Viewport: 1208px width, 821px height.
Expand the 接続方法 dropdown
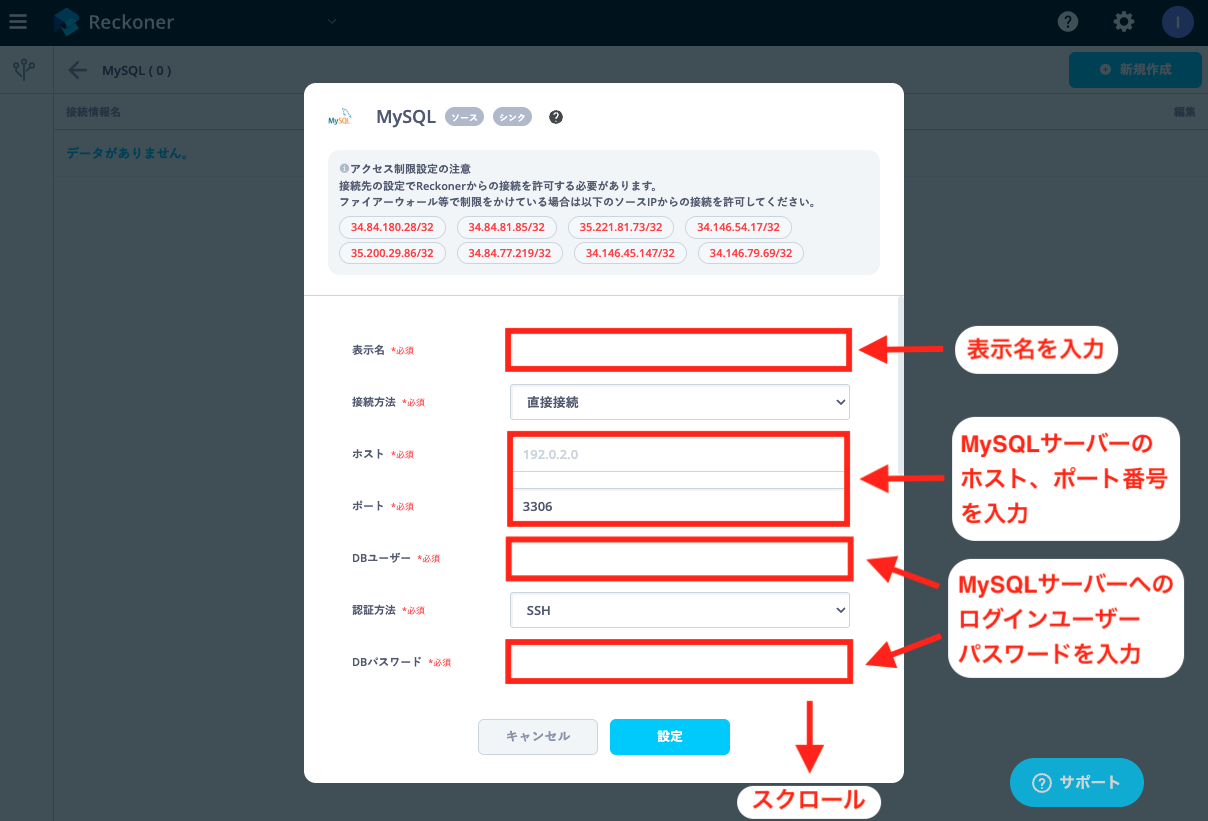click(680, 402)
